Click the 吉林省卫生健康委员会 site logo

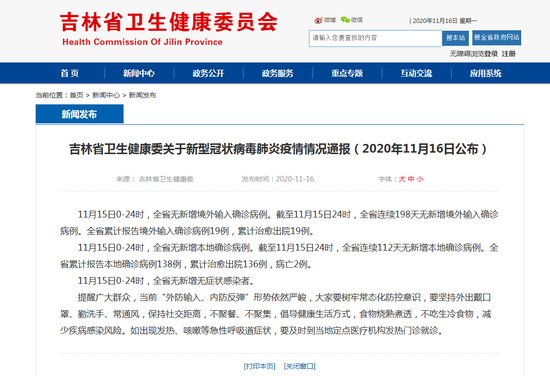169,22
